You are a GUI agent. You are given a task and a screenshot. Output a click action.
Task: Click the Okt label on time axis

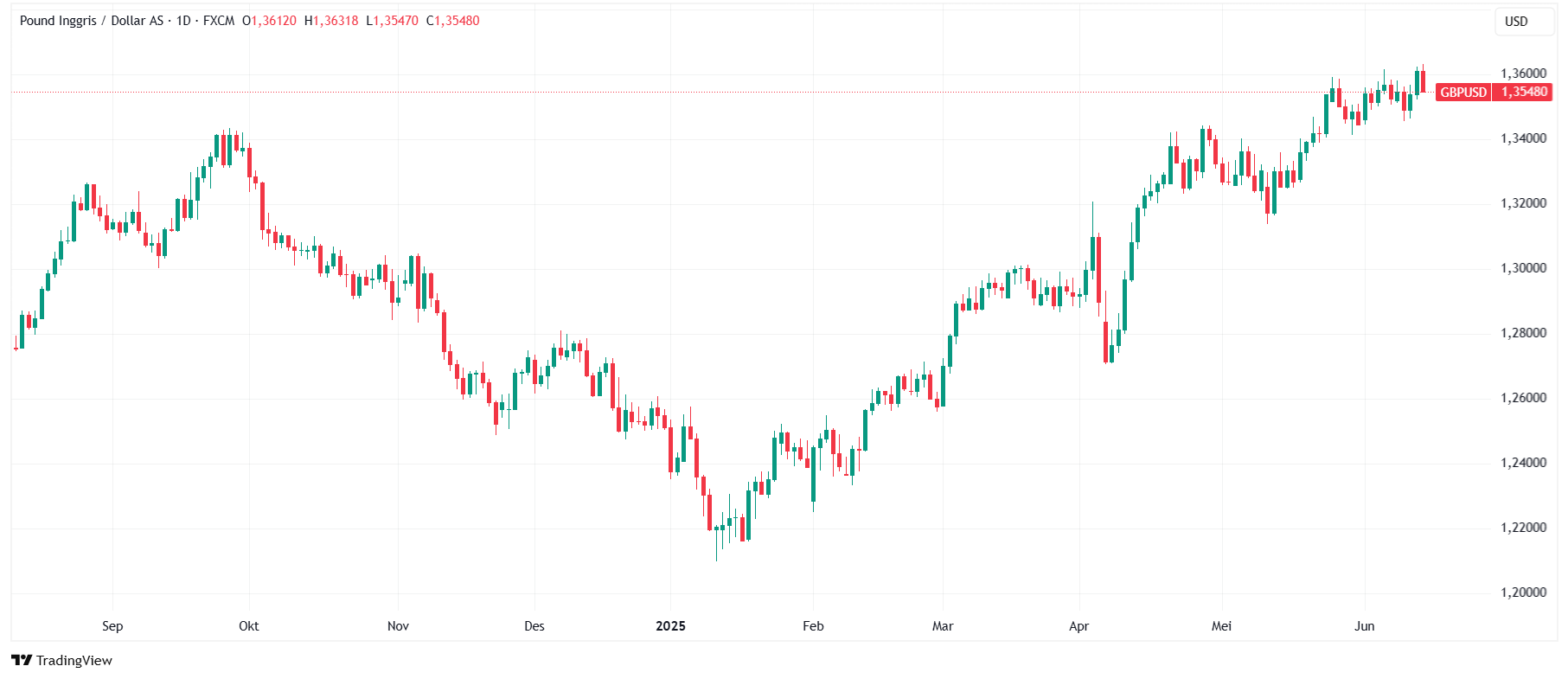click(249, 626)
